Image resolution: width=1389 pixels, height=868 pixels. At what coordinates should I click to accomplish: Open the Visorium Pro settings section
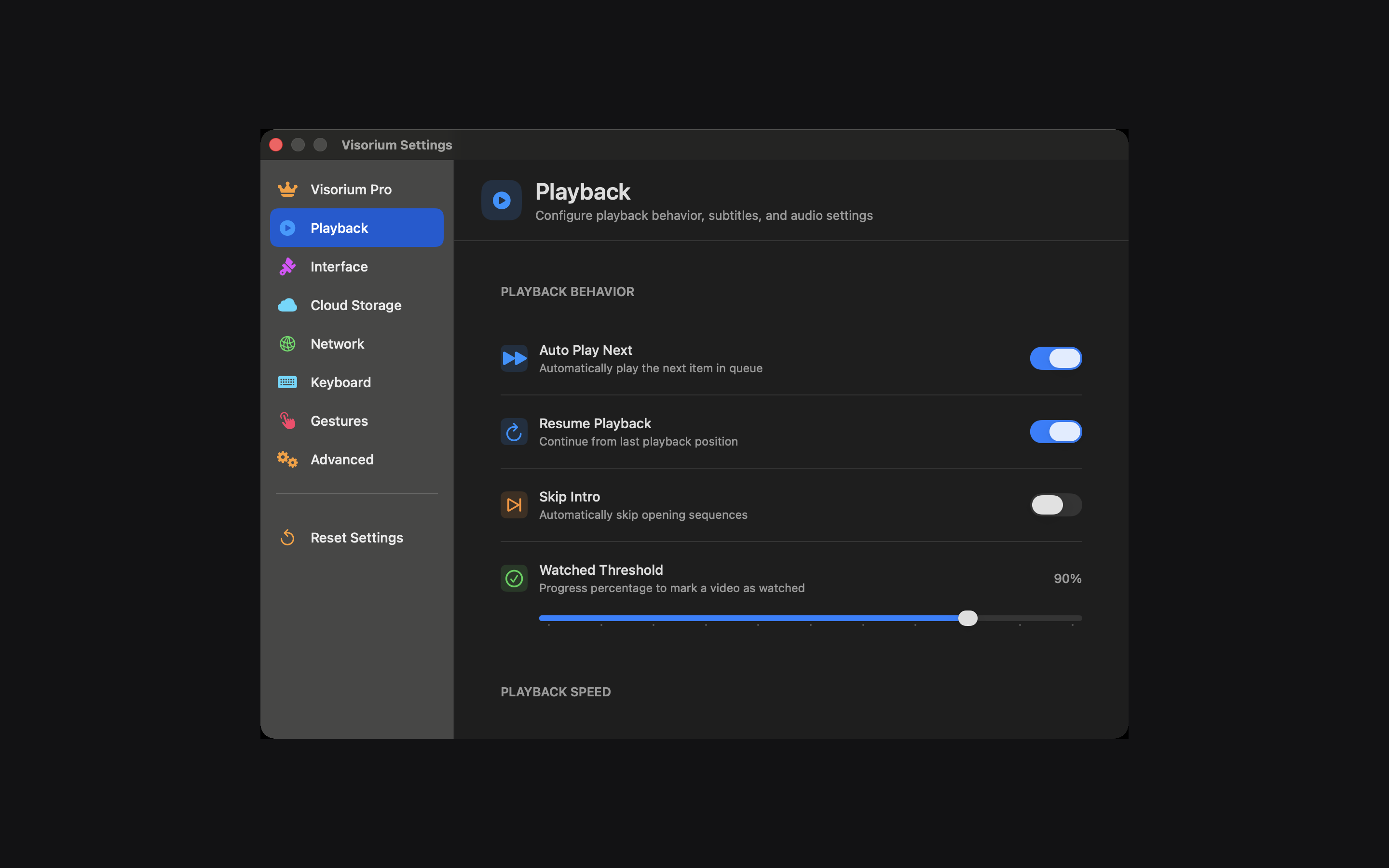coord(357,190)
